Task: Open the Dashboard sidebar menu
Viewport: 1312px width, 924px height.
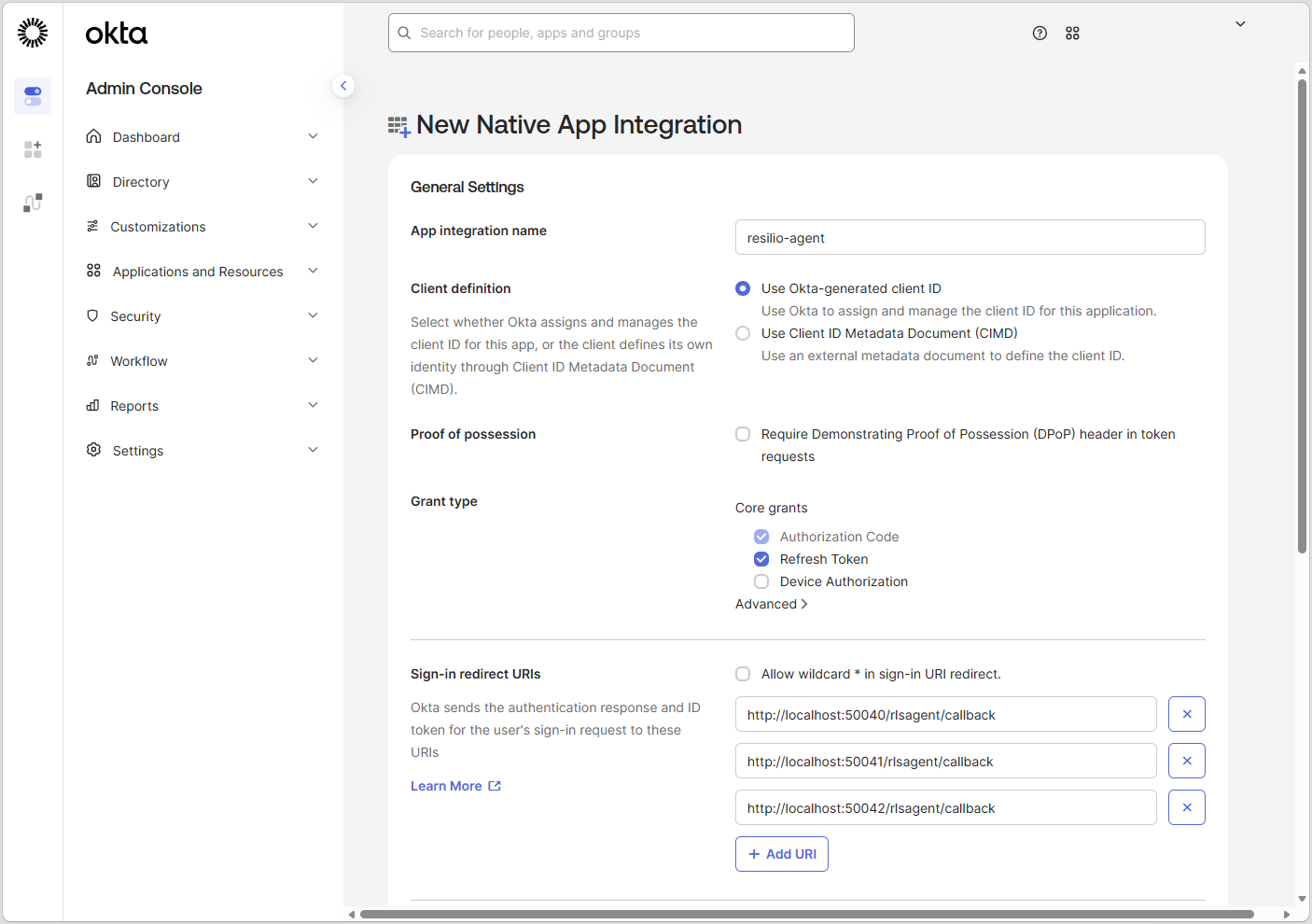Action: click(202, 137)
